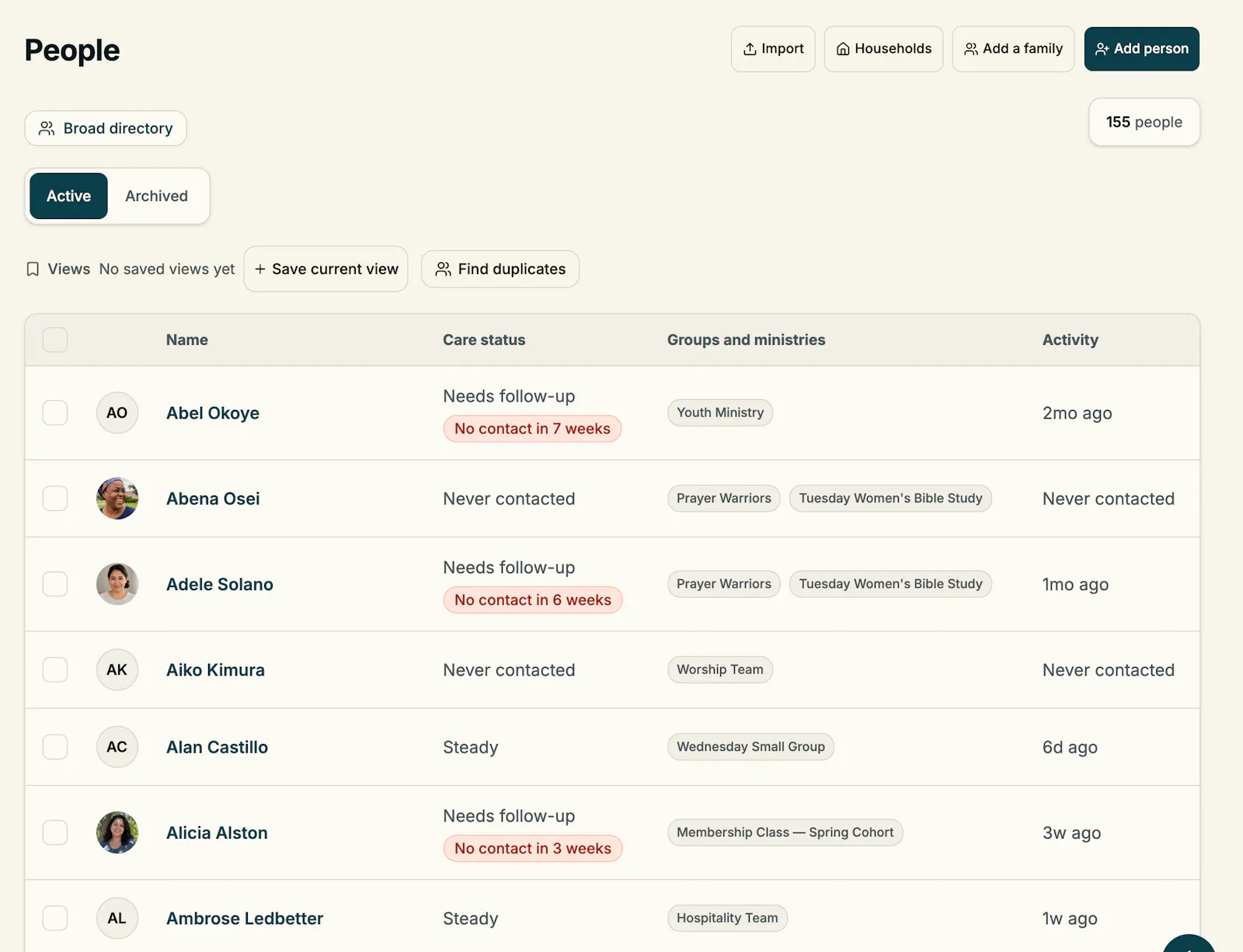Open Alan Castillo's profile
Screen dimensions: 1243x952
point(217,747)
